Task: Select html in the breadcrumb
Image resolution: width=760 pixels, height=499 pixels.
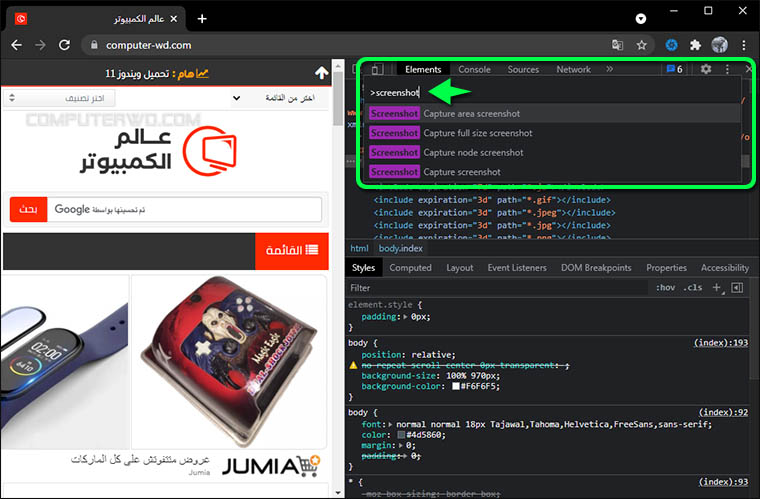Action: click(x=359, y=249)
